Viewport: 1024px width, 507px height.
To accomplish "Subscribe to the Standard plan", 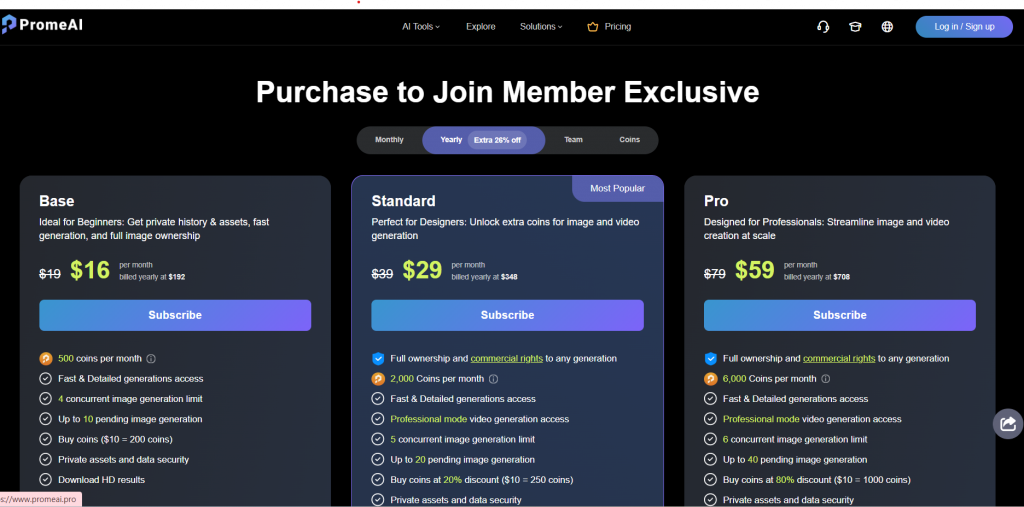I will (x=507, y=315).
